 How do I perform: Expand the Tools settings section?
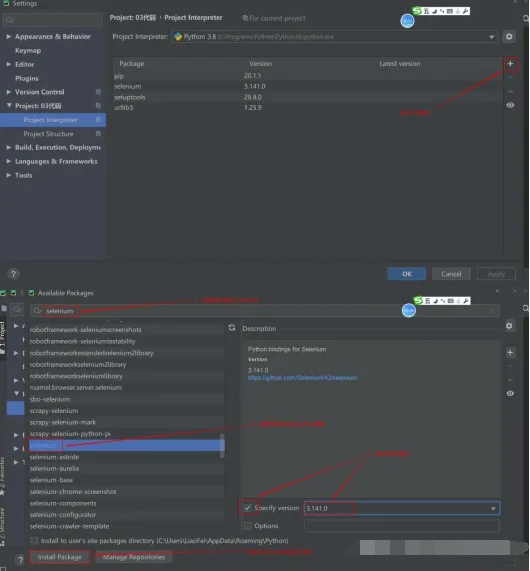pyautogui.click(x=8, y=175)
